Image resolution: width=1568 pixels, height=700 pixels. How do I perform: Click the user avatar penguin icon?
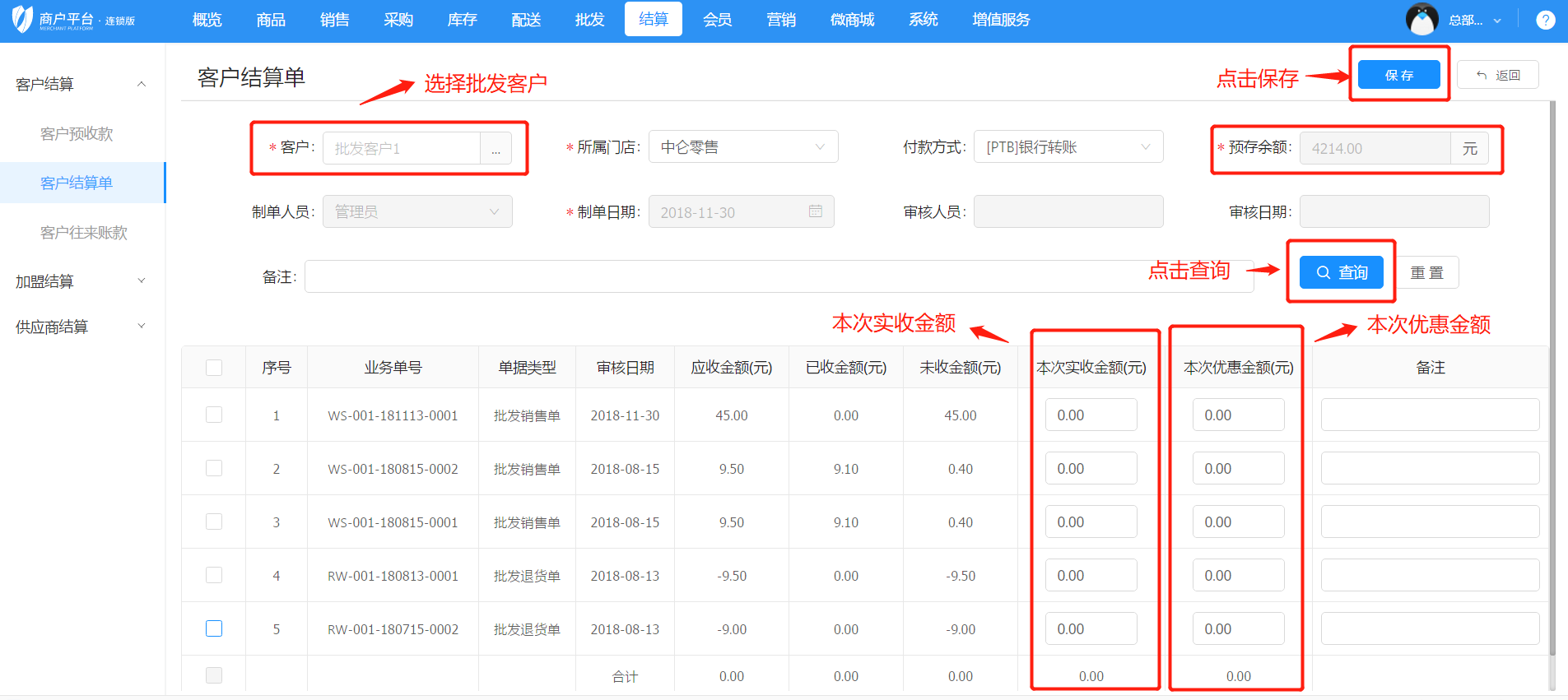[x=1421, y=20]
